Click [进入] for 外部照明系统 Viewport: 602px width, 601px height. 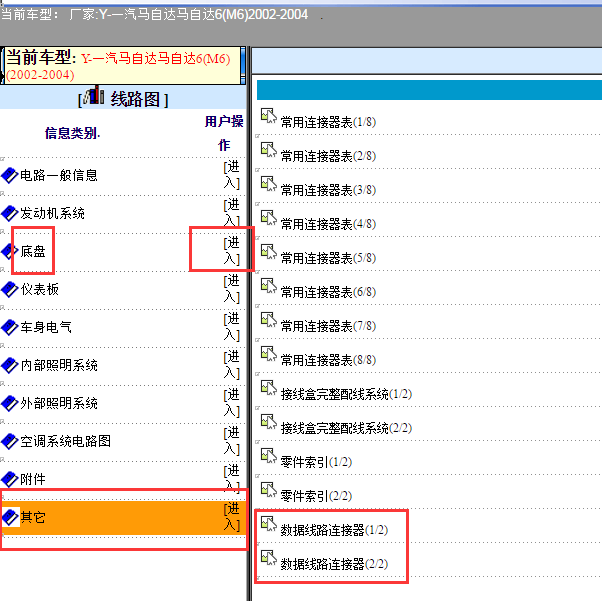click(x=232, y=402)
